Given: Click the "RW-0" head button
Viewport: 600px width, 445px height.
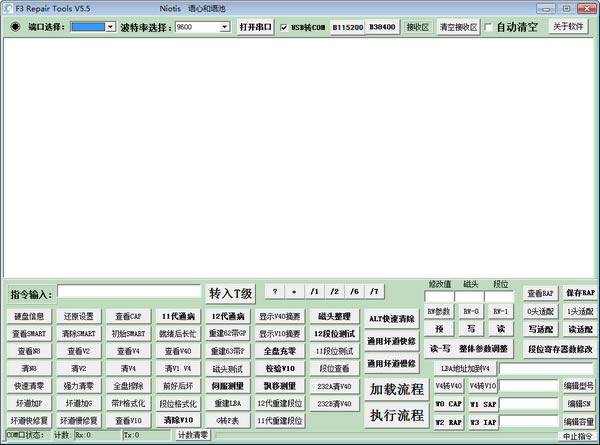Looking at the screenshot, I should click(x=470, y=312).
